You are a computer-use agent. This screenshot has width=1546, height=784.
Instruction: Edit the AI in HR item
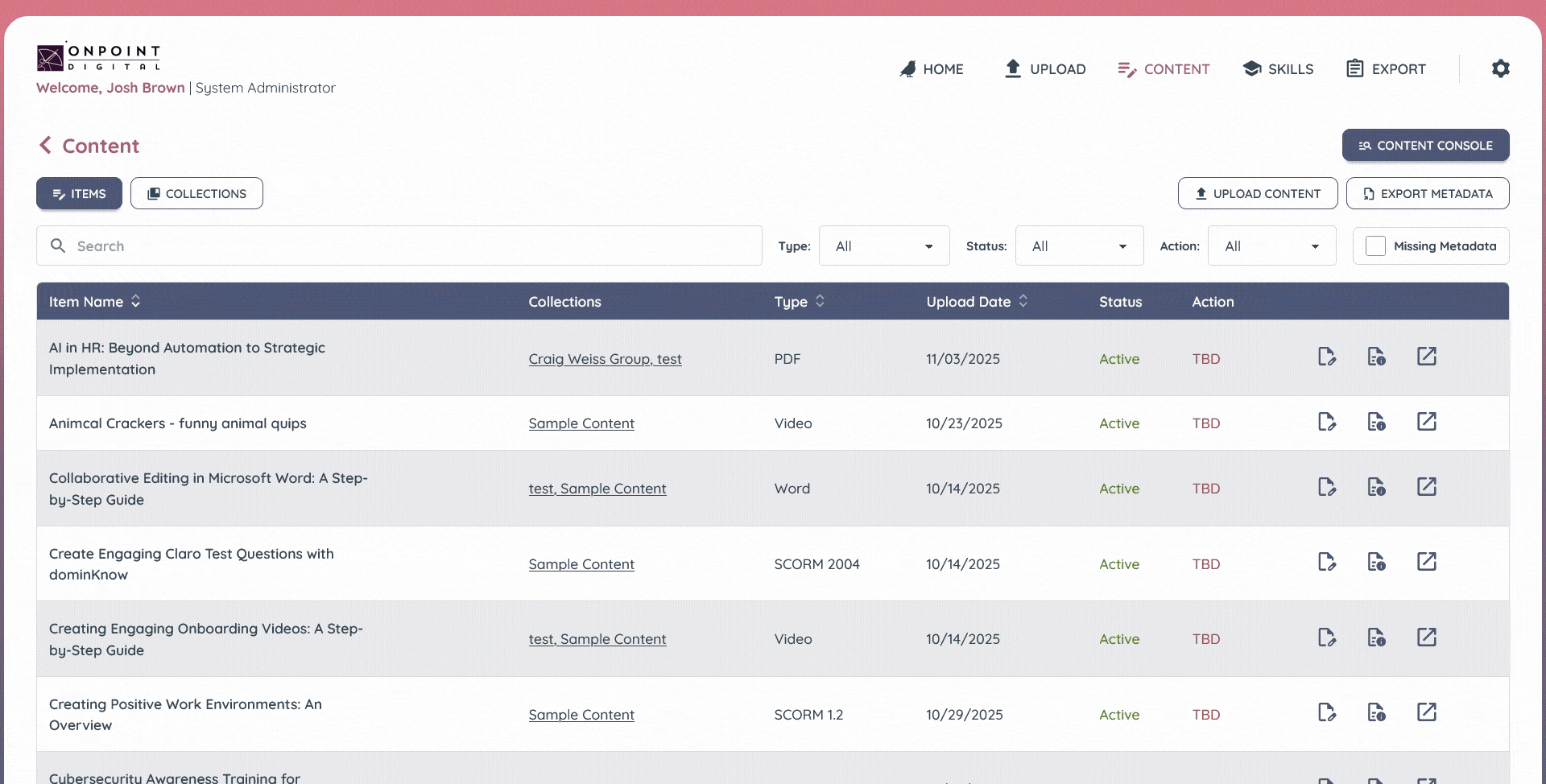1326,357
